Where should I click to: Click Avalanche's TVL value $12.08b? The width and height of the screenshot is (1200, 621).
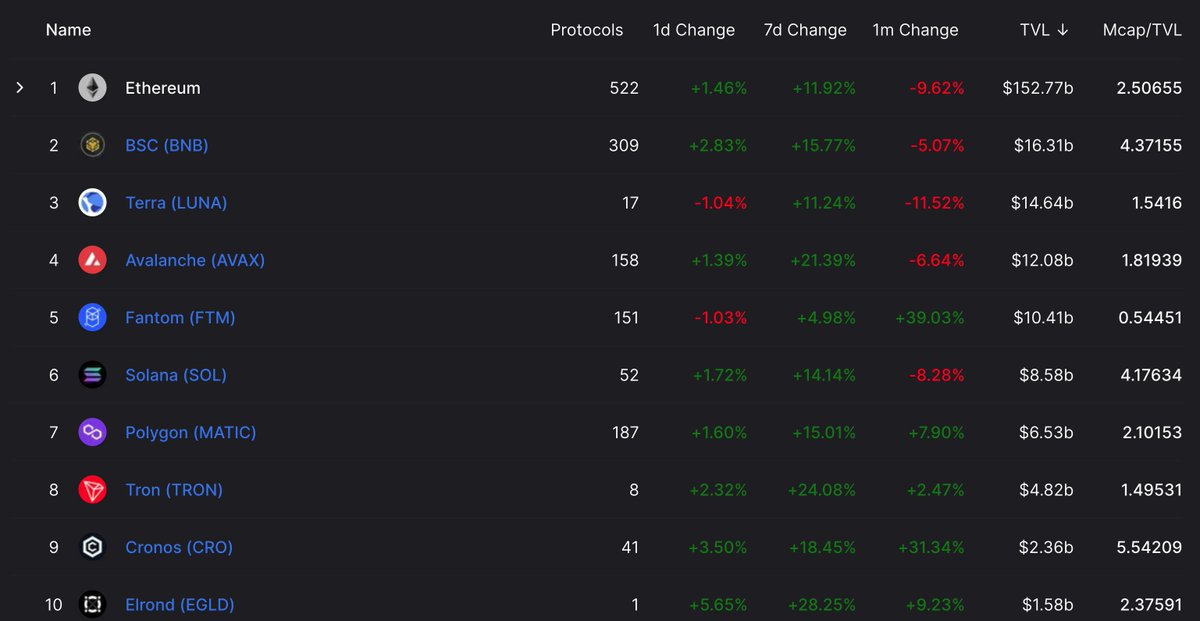[1043, 260]
